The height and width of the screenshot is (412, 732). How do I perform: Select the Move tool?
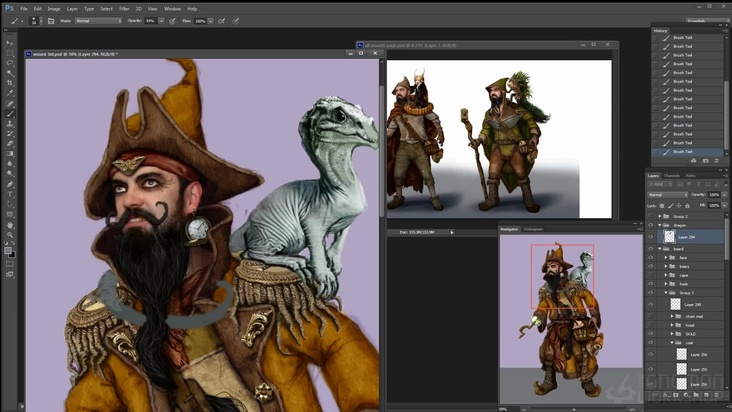(10, 42)
